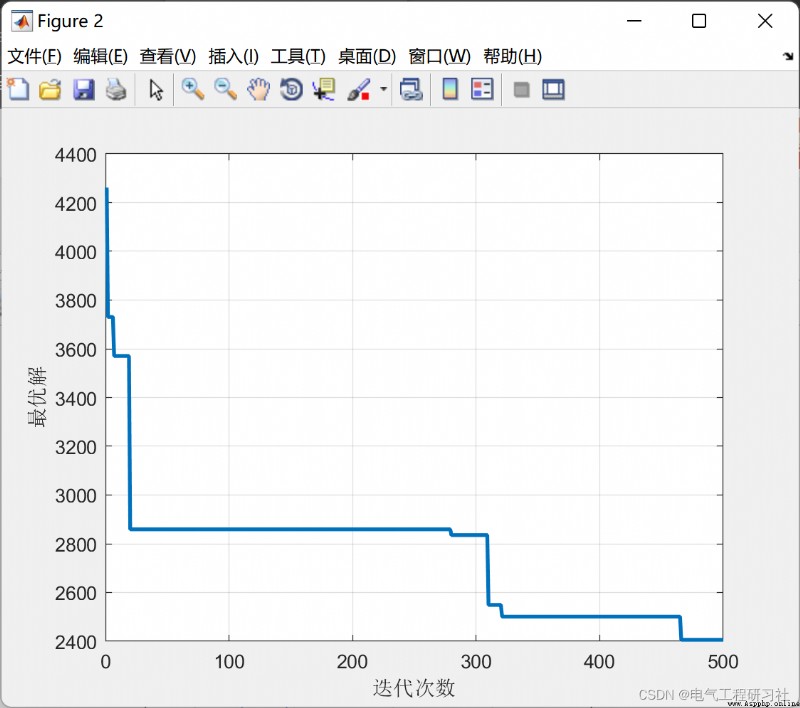Click the Link Plot icon
This screenshot has width=800, height=708.
coord(411,89)
